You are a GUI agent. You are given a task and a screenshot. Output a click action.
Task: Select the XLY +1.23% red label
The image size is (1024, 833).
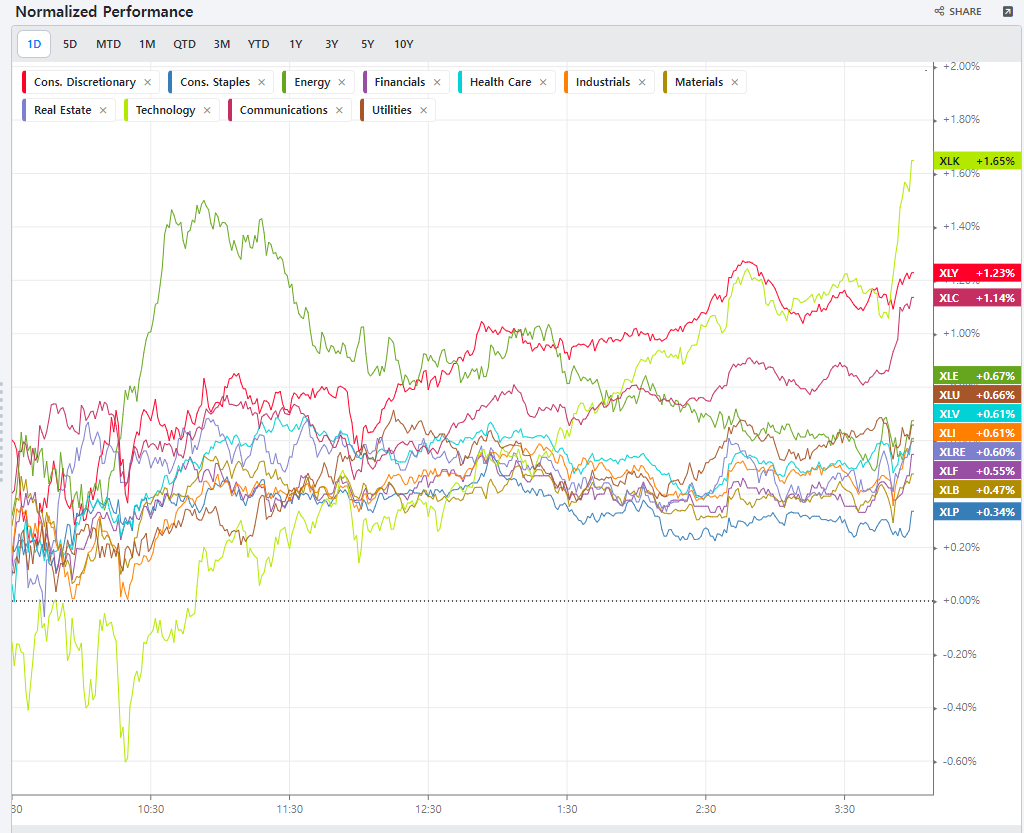(x=977, y=273)
